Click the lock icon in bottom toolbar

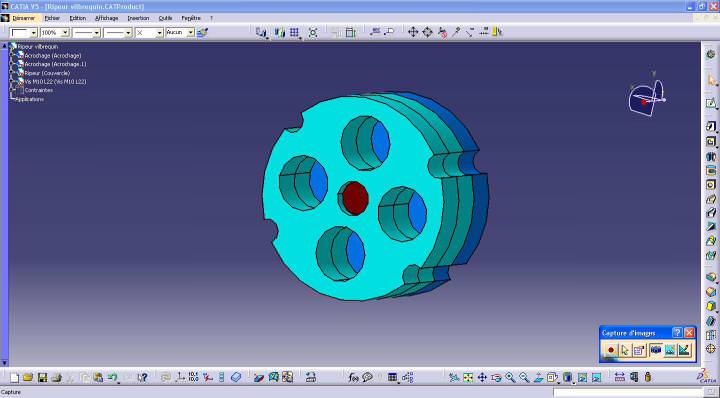[x=647, y=377]
